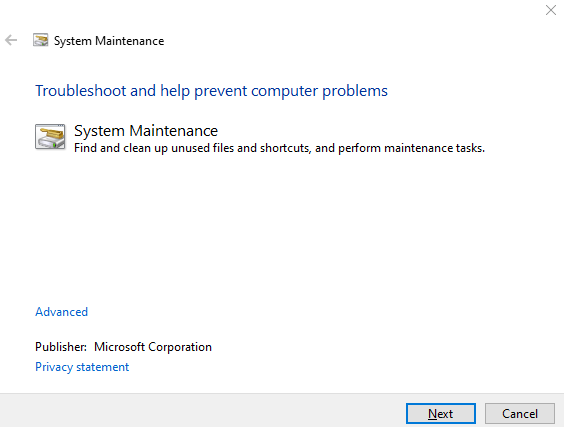
Task: Click Next to start troubleshooting
Action: [441, 414]
